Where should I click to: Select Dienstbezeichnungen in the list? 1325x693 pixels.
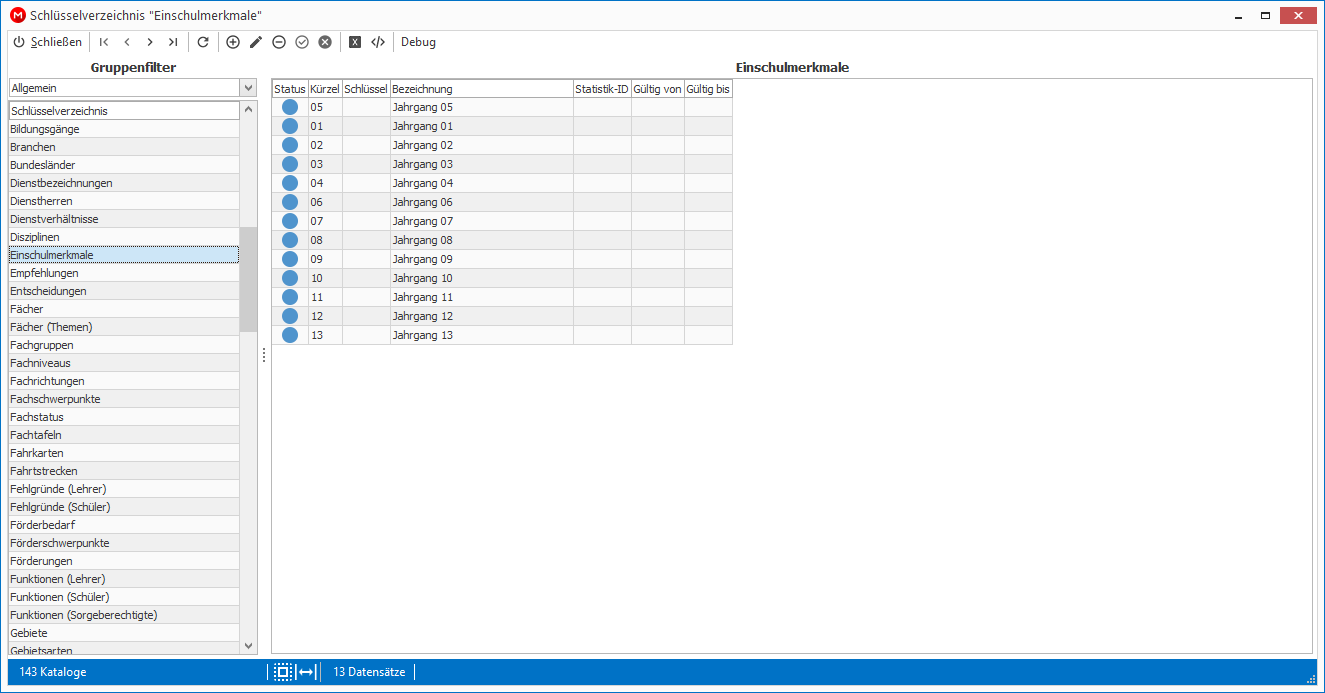124,183
